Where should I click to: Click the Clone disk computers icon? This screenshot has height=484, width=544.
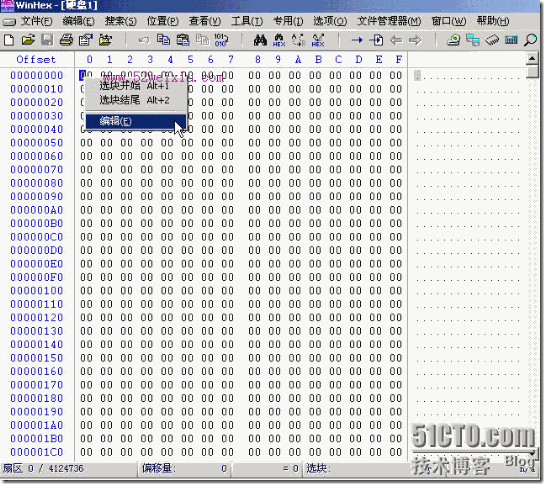473,40
